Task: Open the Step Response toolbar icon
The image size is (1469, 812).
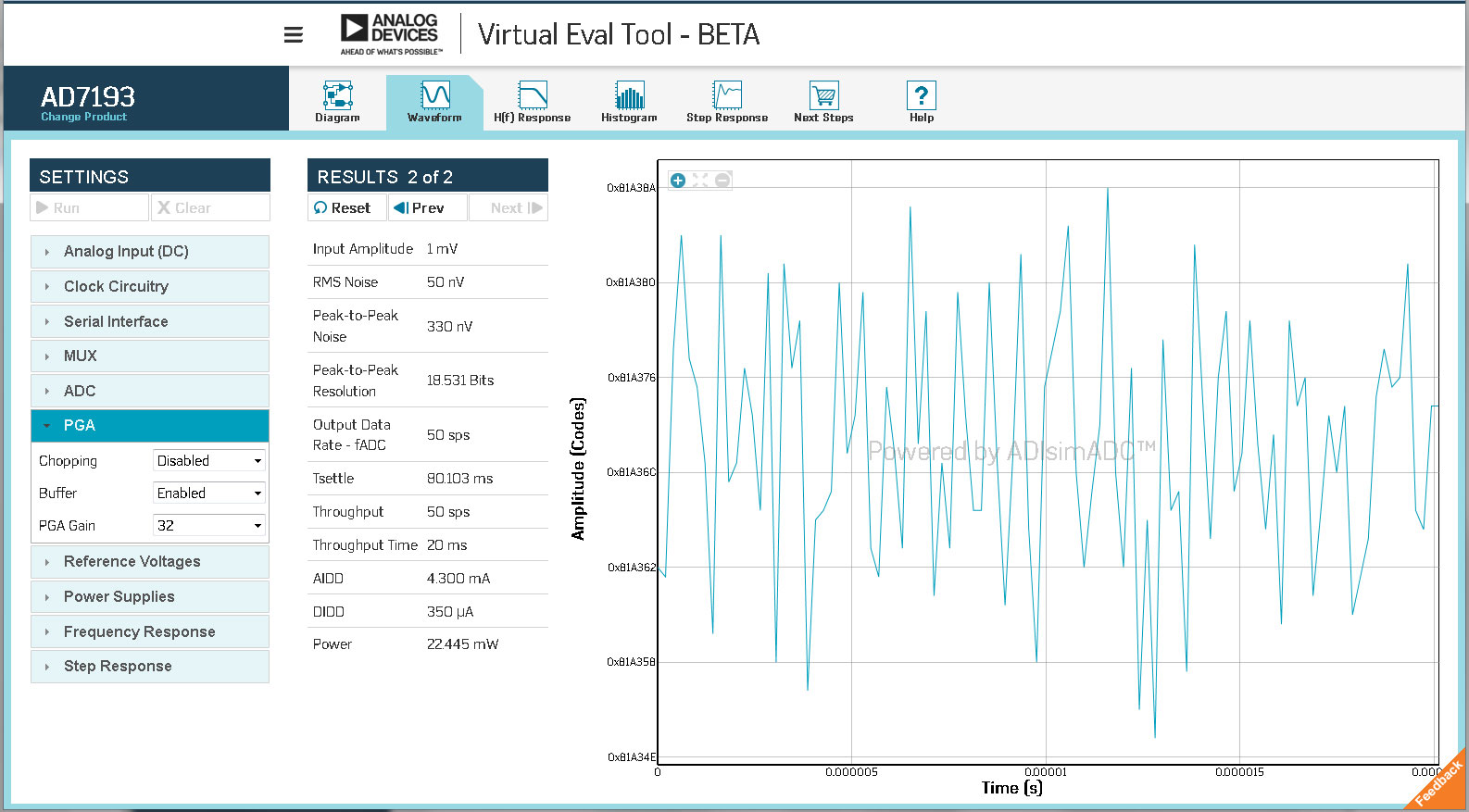Action: tap(727, 95)
